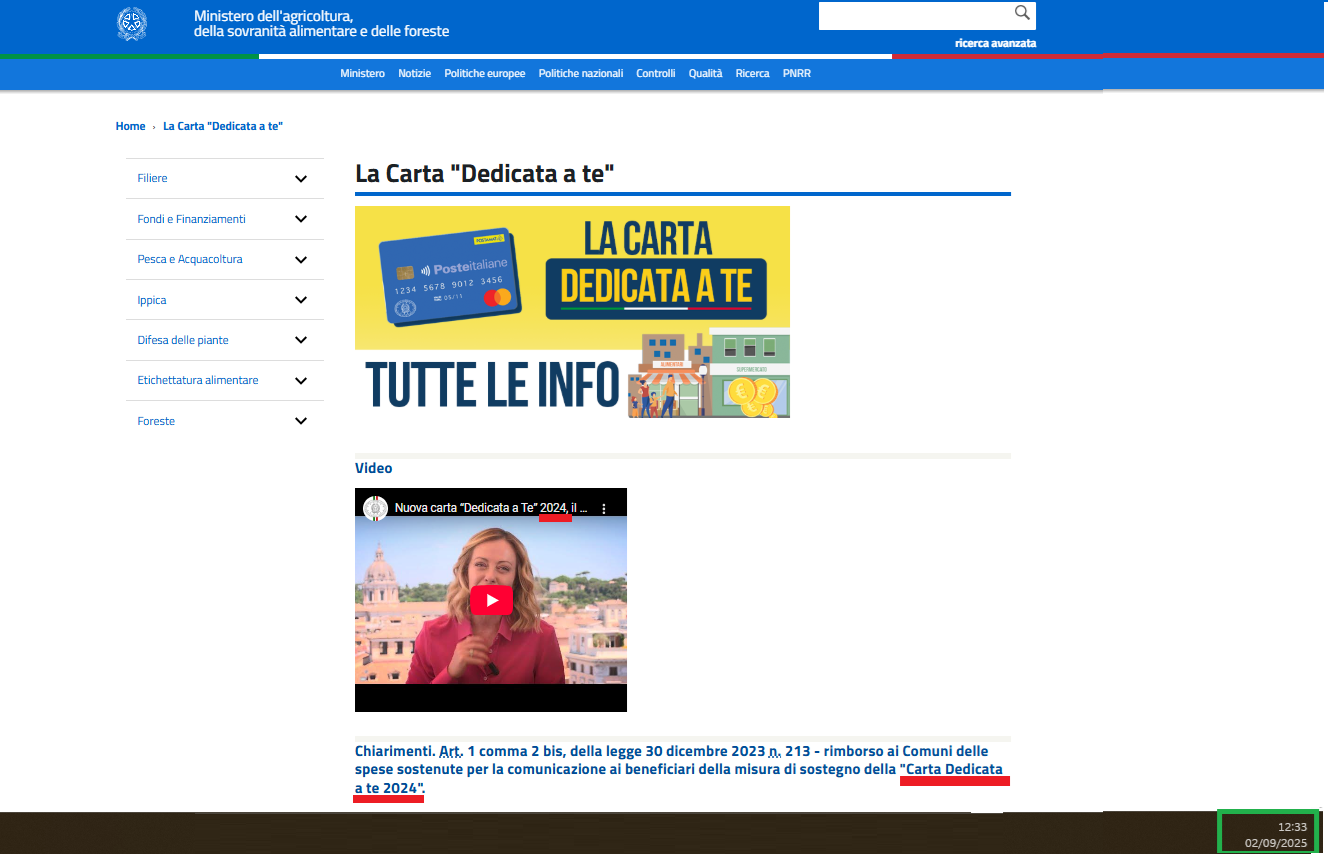The height and width of the screenshot is (854, 1328).
Task: Expand the Ippica chevron
Action: click(301, 300)
